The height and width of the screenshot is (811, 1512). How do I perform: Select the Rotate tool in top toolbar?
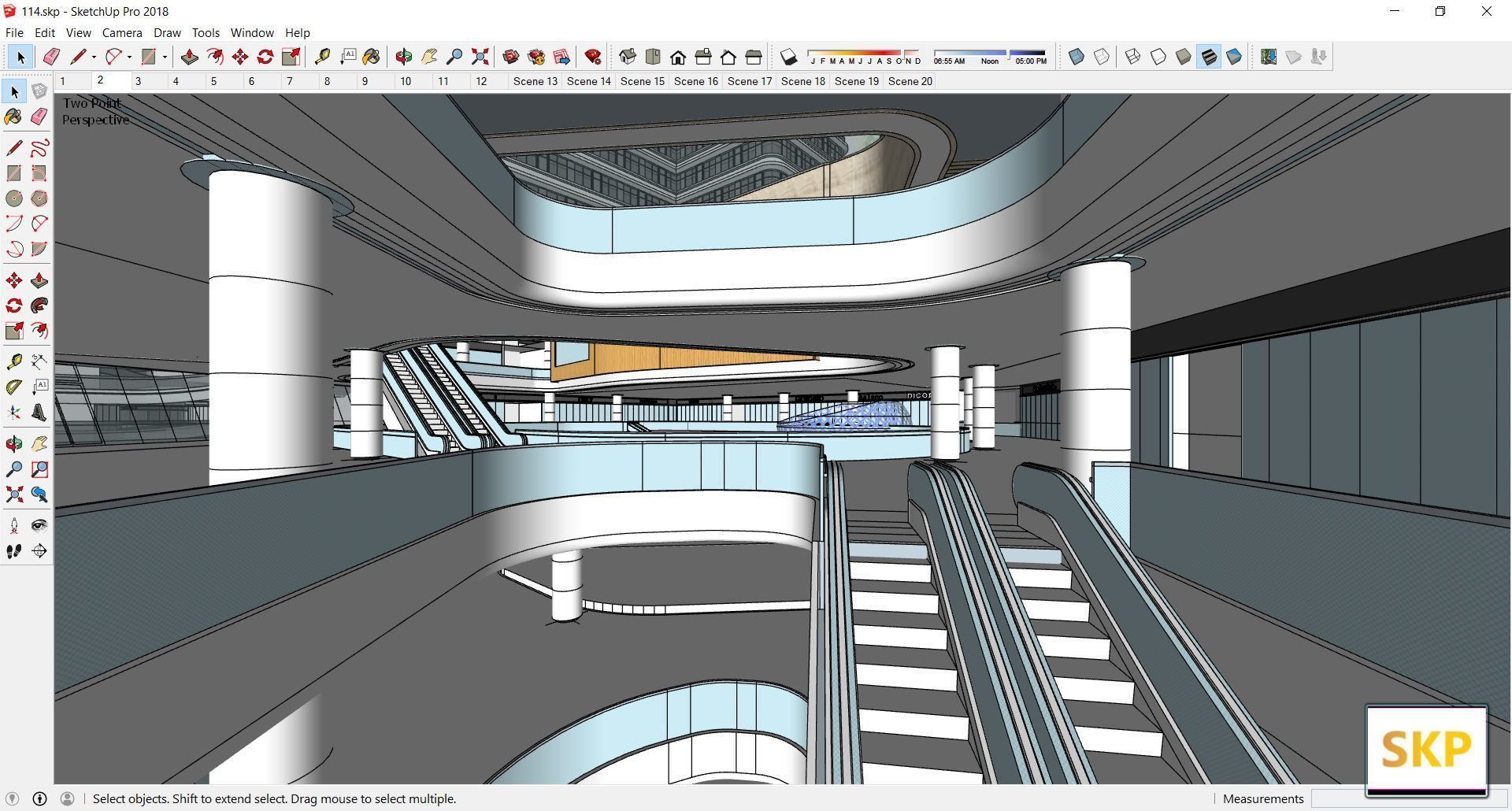tap(265, 57)
